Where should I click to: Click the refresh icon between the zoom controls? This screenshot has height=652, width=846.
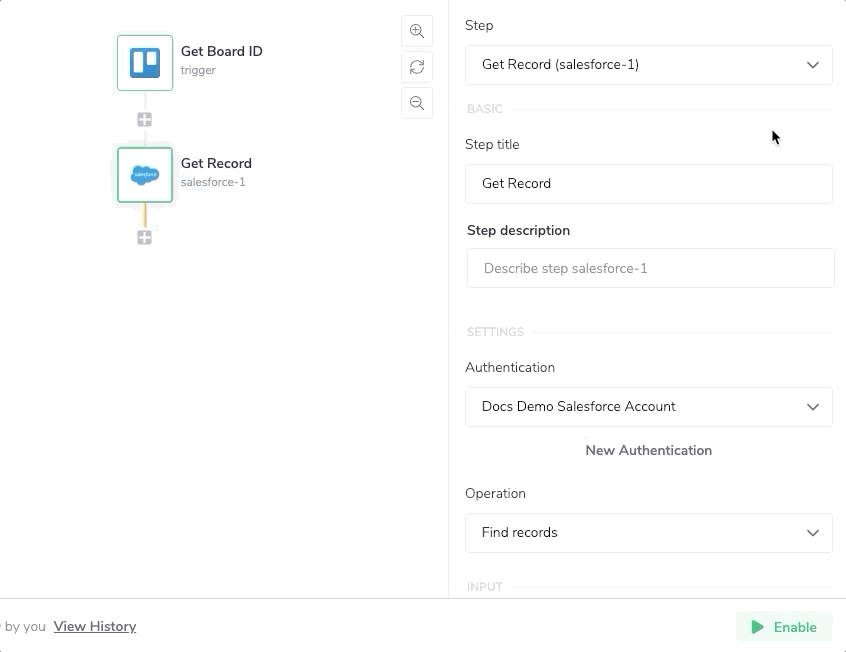417,67
